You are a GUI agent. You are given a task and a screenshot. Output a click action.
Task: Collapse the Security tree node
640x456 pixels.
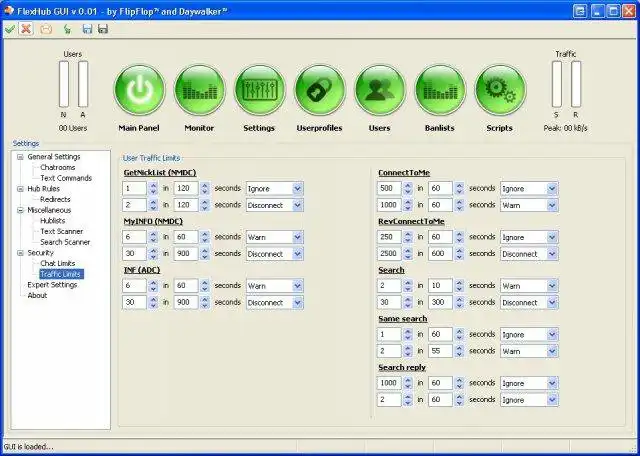pyautogui.click(x=20, y=253)
